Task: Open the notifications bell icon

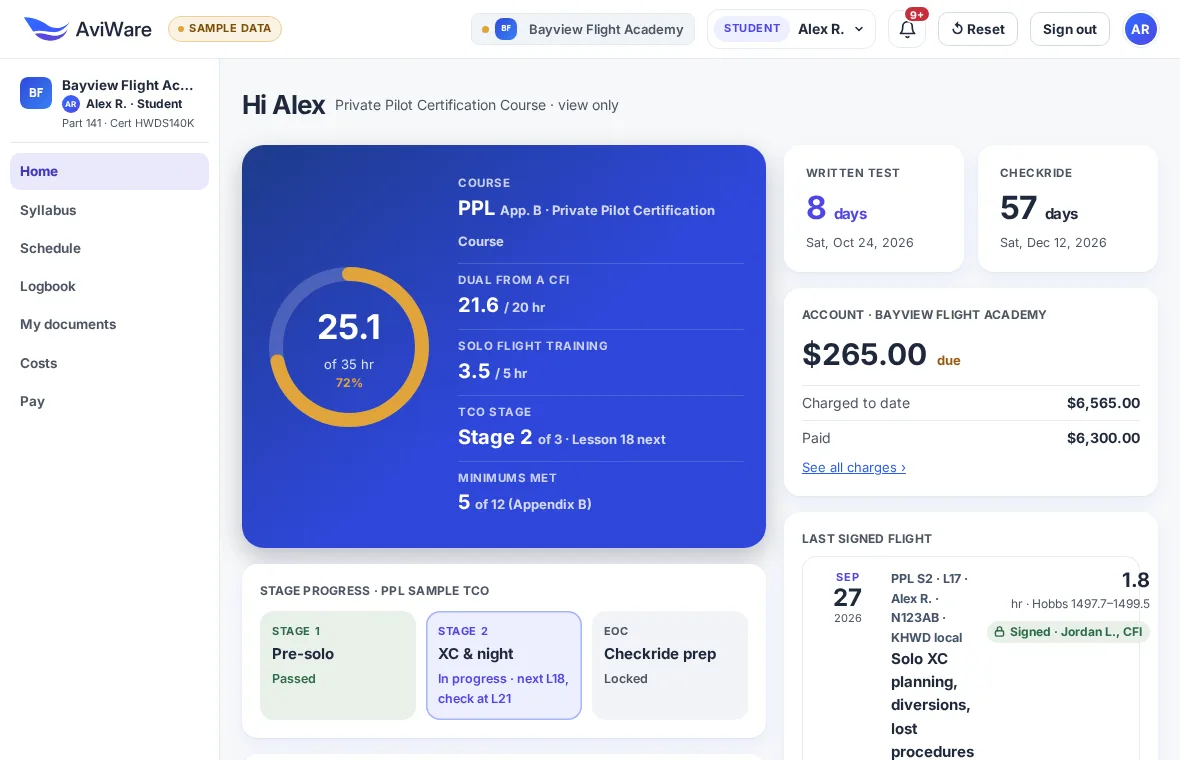Action: click(907, 29)
